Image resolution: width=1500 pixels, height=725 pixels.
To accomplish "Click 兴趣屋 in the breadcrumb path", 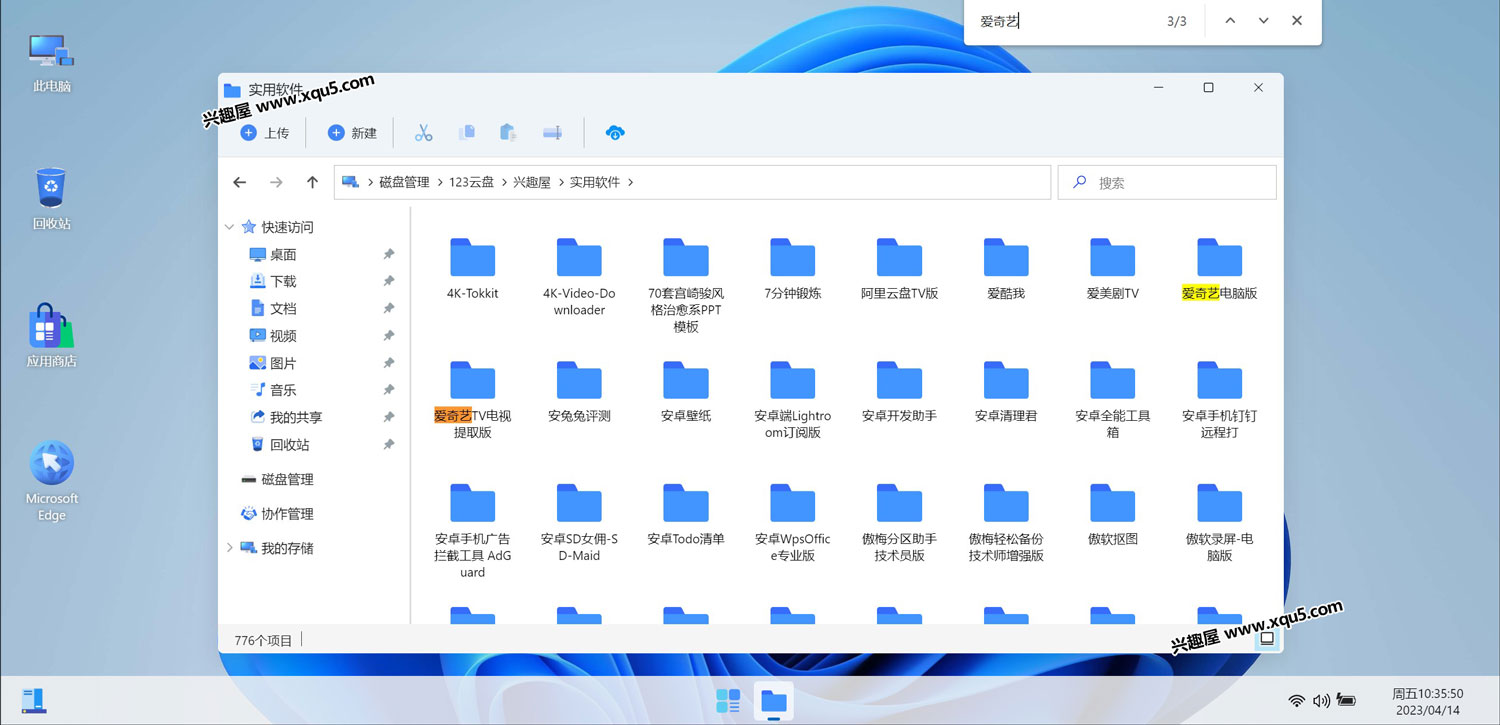I will [532, 182].
